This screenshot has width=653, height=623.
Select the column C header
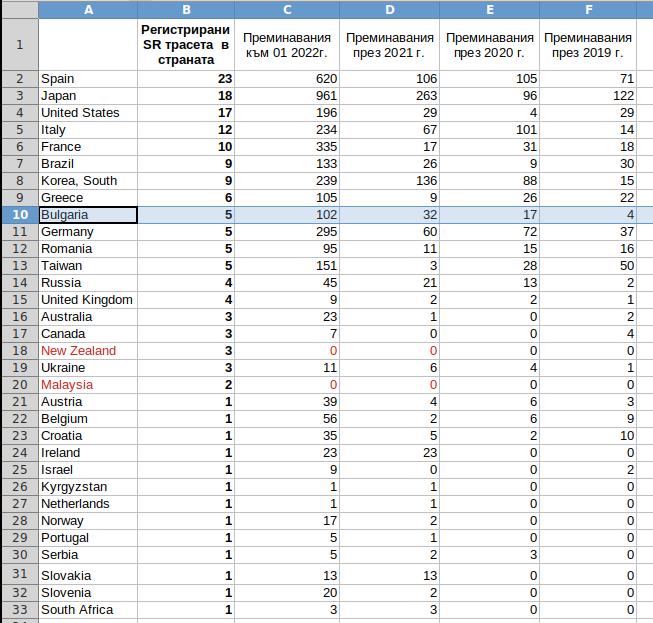point(288,9)
